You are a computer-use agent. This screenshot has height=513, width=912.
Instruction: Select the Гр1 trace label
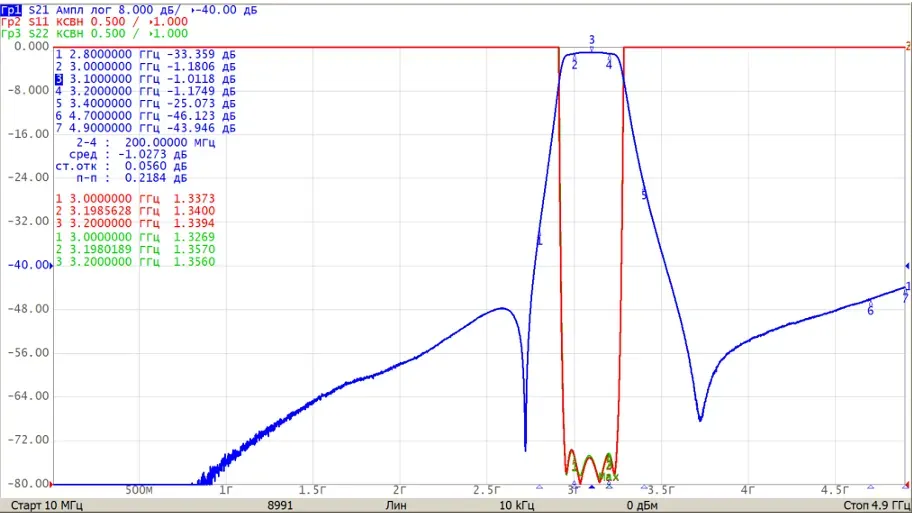11,10
